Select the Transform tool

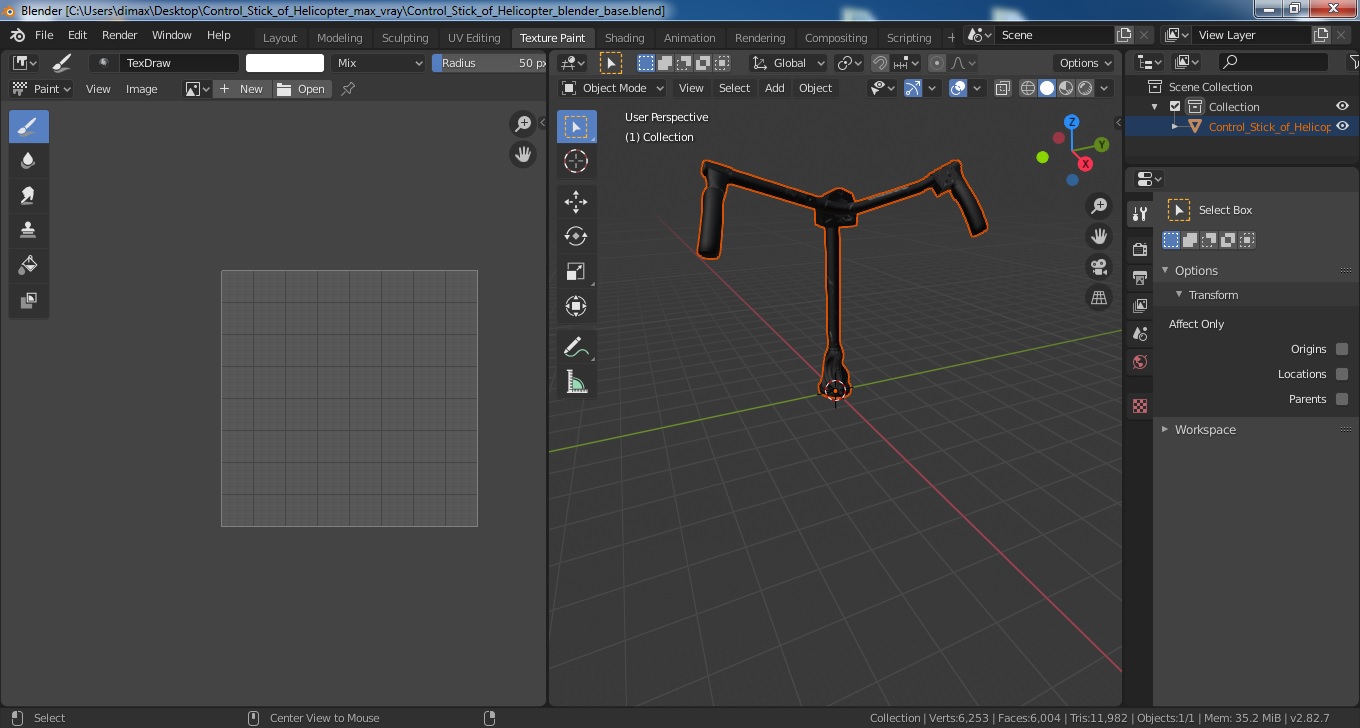[576, 306]
